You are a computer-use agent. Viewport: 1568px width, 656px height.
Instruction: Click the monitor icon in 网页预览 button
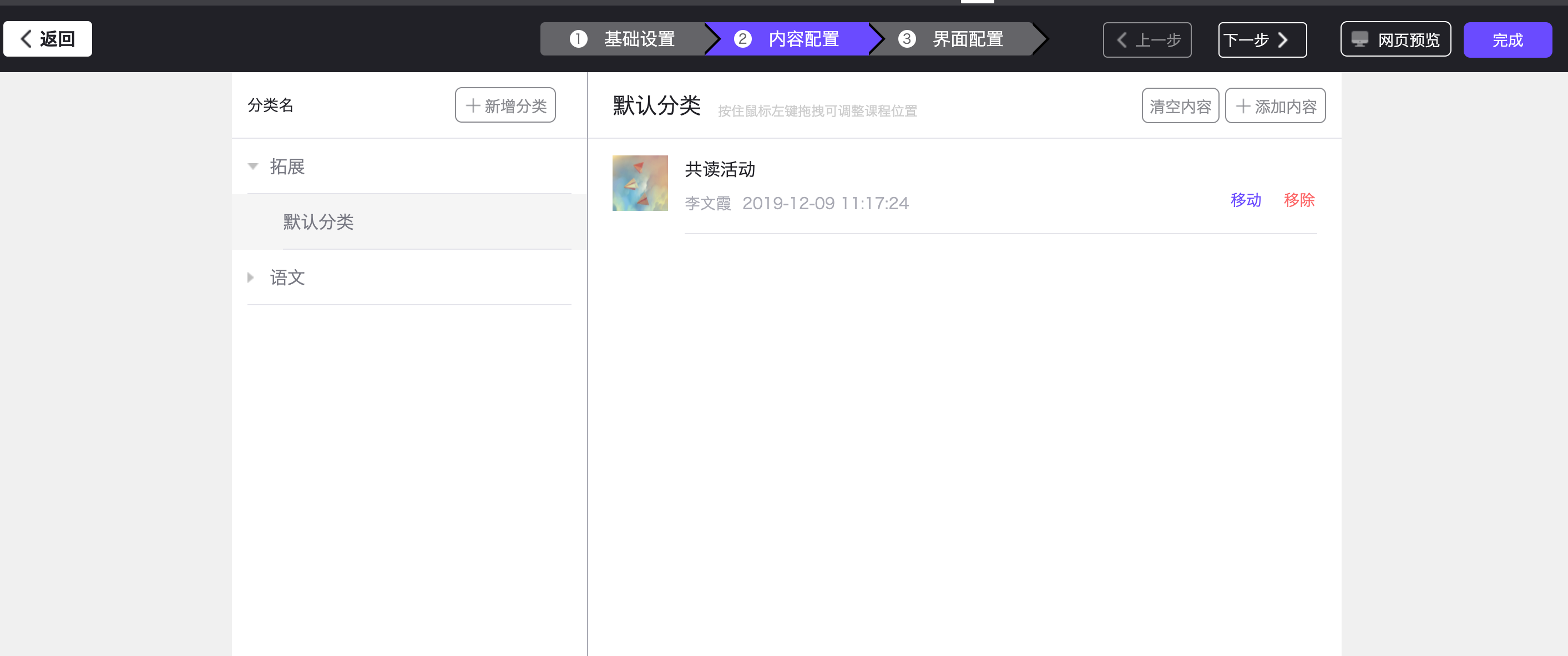pos(1359,39)
